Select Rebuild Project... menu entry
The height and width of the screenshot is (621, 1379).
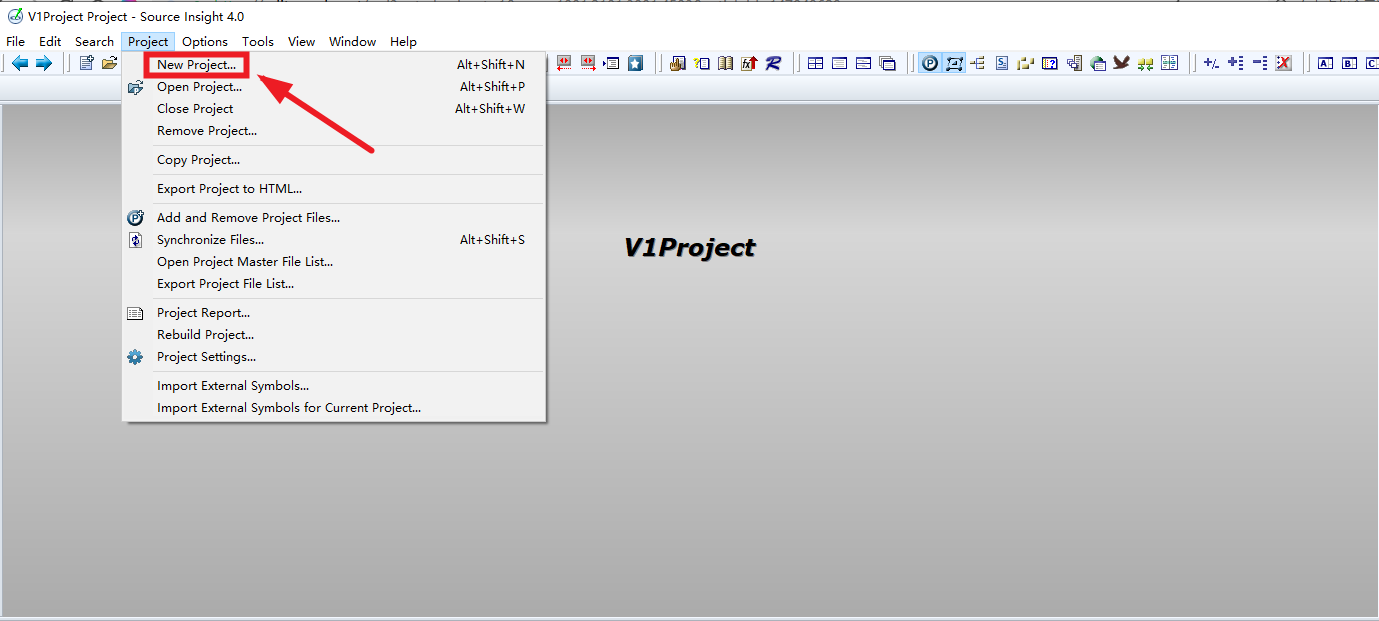(334, 335)
